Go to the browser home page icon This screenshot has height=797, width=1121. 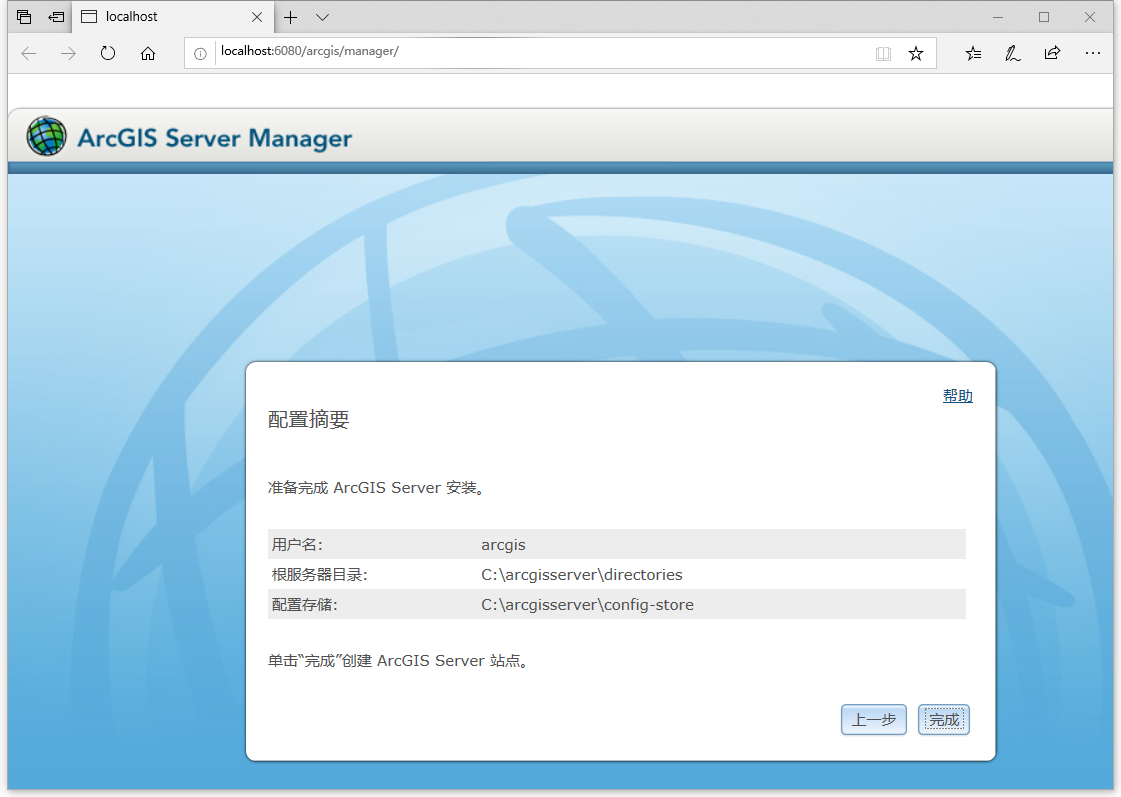148,54
